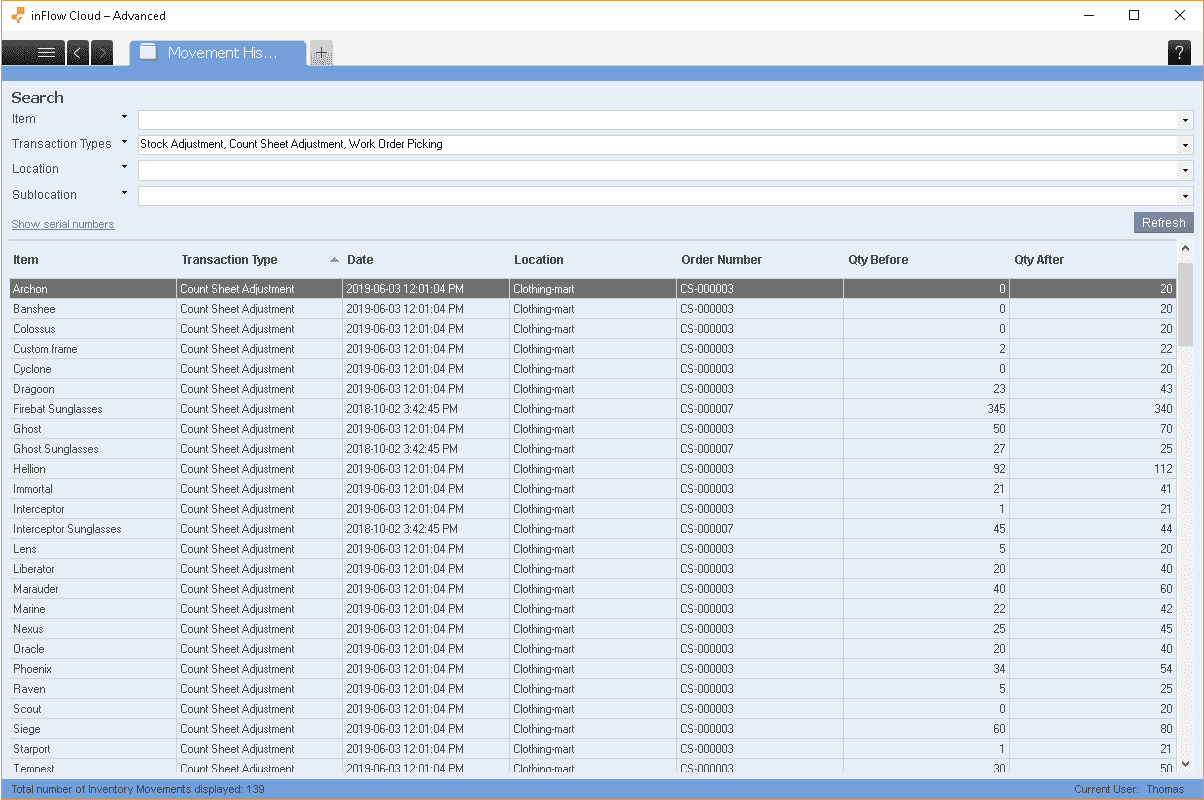Switch to the Movement History tab
The image size is (1204, 800).
[218, 53]
